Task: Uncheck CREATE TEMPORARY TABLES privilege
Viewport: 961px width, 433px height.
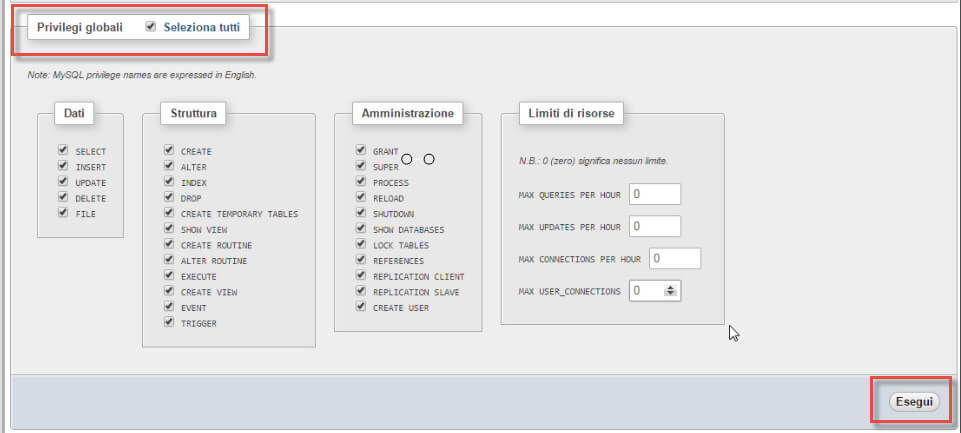Action: (x=169, y=213)
